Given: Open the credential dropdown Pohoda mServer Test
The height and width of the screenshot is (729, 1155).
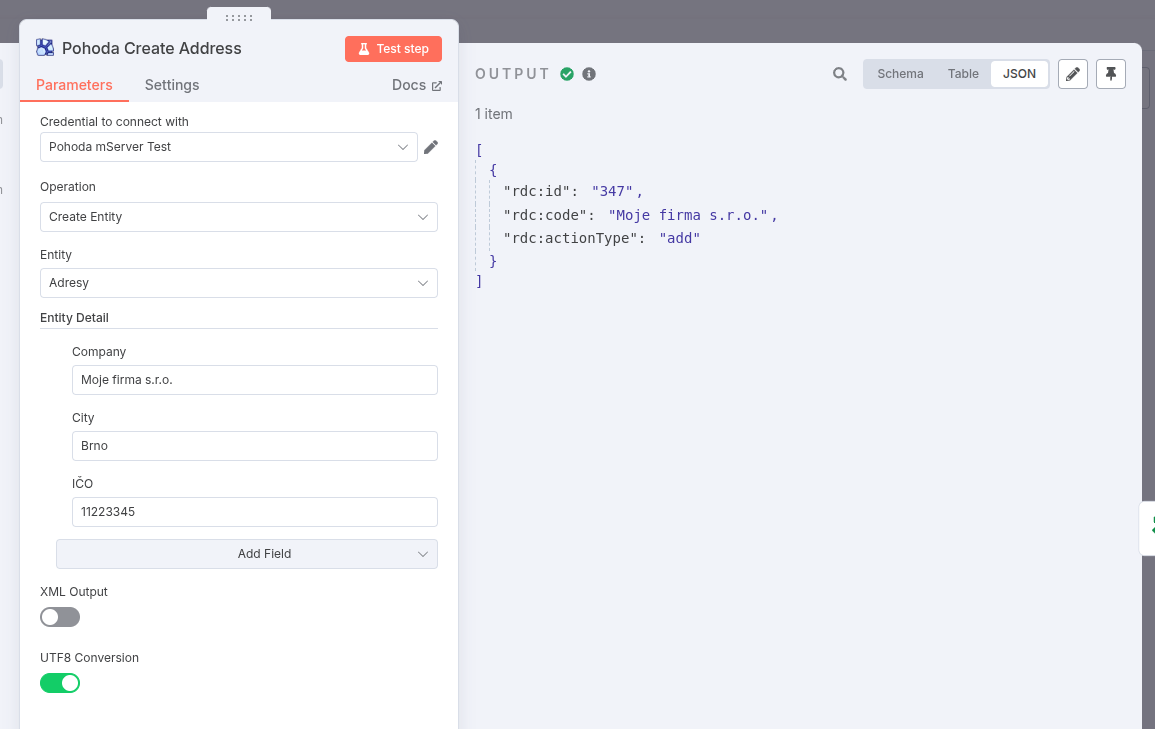Looking at the screenshot, I should pyautogui.click(x=228, y=147).
